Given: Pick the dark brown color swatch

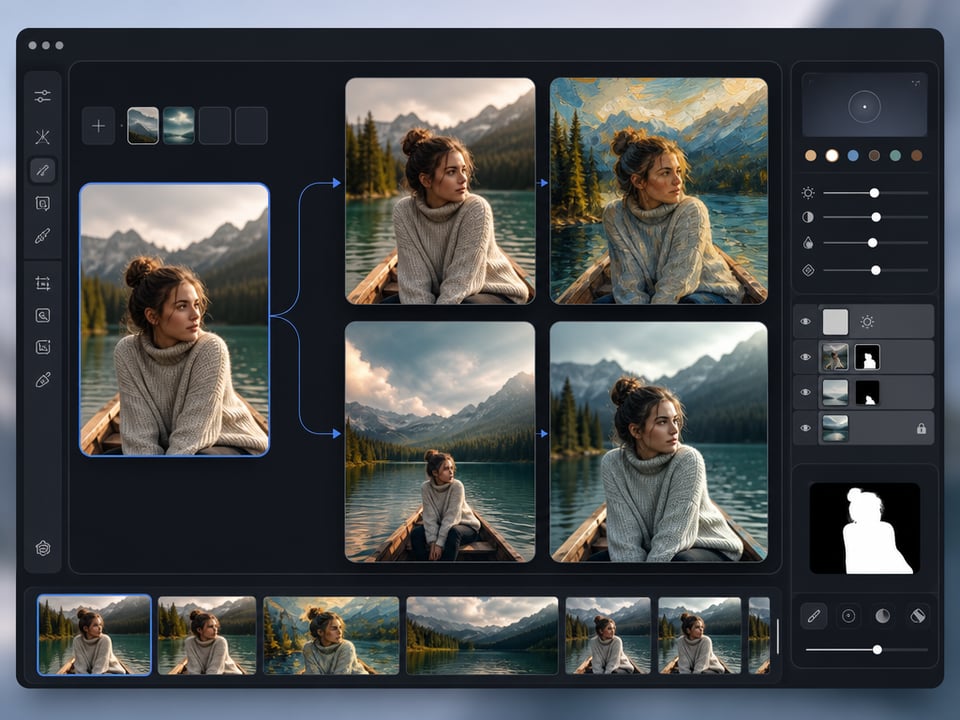Looking at the screenshot, I should coord(874,156).
